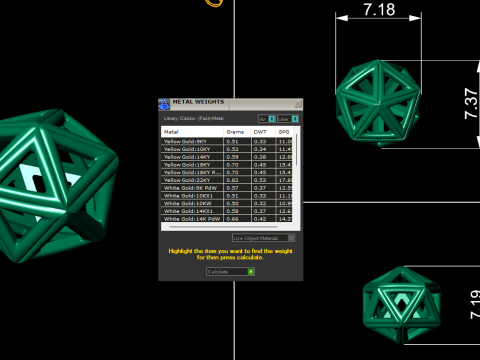Select the Yellow Gold:18KY R... row
The image size is (480, 360).
point(227,172)
